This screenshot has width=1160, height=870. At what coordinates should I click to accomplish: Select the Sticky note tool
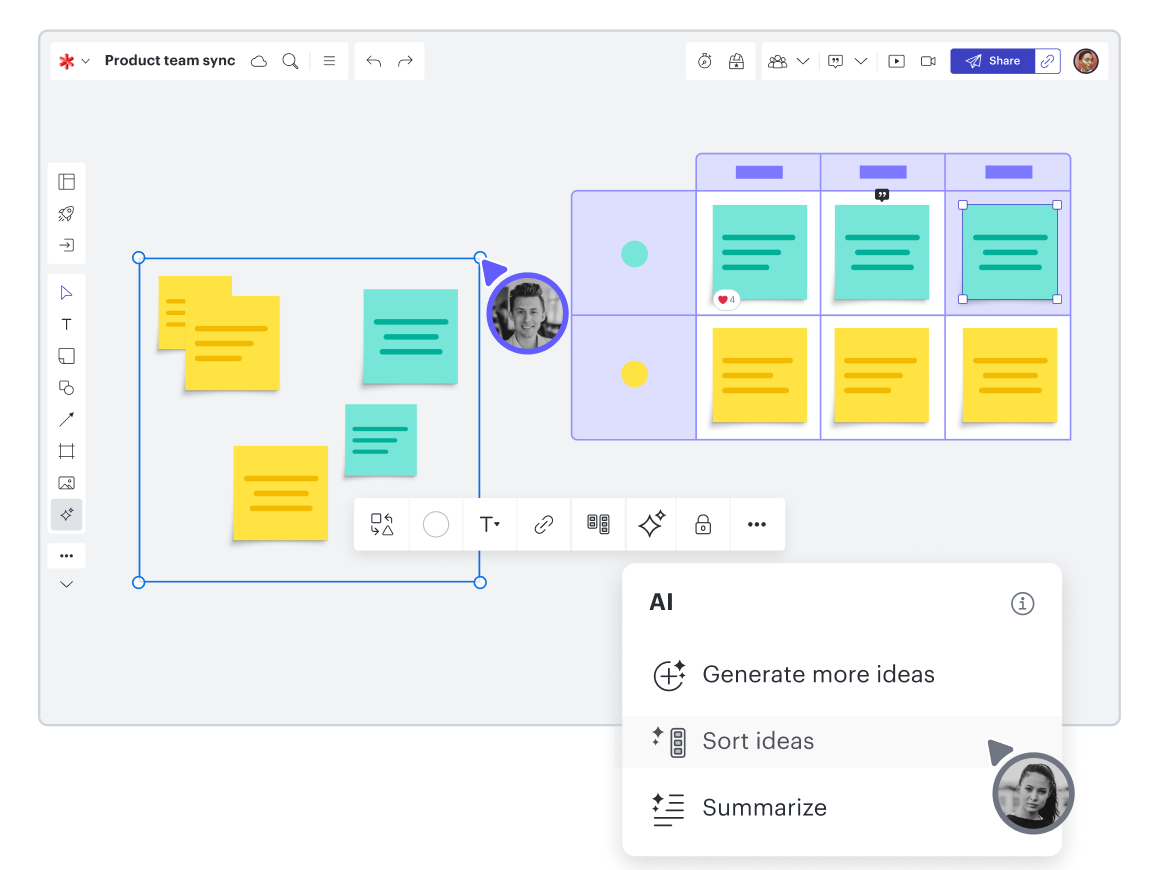coord(66,356)
